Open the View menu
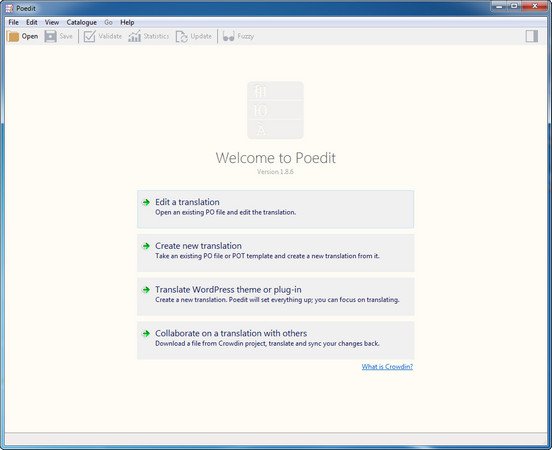 pos(52,22)
